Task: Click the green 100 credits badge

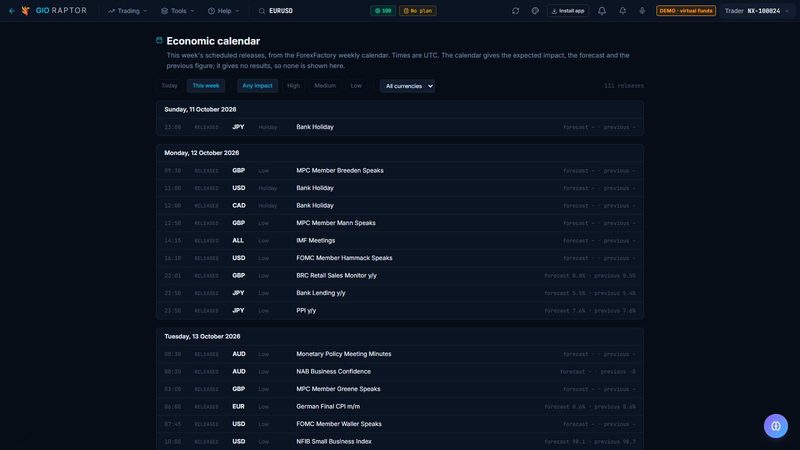Action: 383,11
